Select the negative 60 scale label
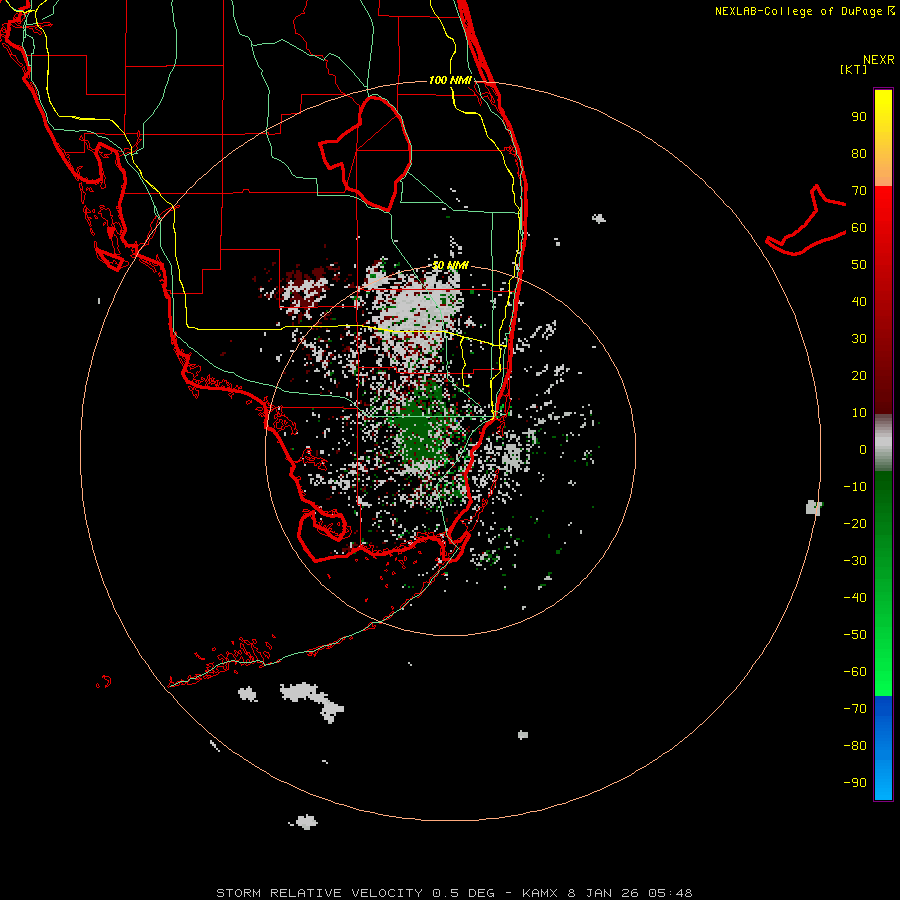The image size is (900, 900). click(855, 672)
